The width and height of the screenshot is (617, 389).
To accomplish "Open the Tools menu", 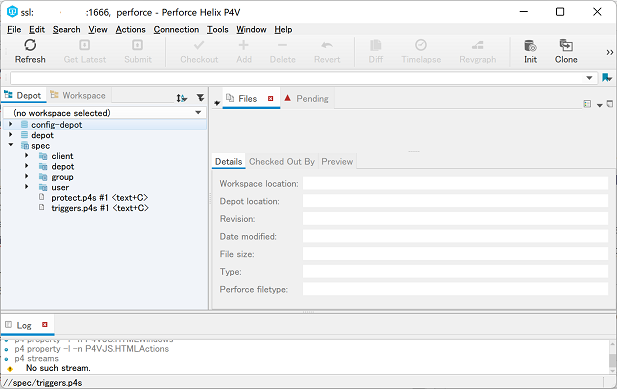I will tap(218, 29).
